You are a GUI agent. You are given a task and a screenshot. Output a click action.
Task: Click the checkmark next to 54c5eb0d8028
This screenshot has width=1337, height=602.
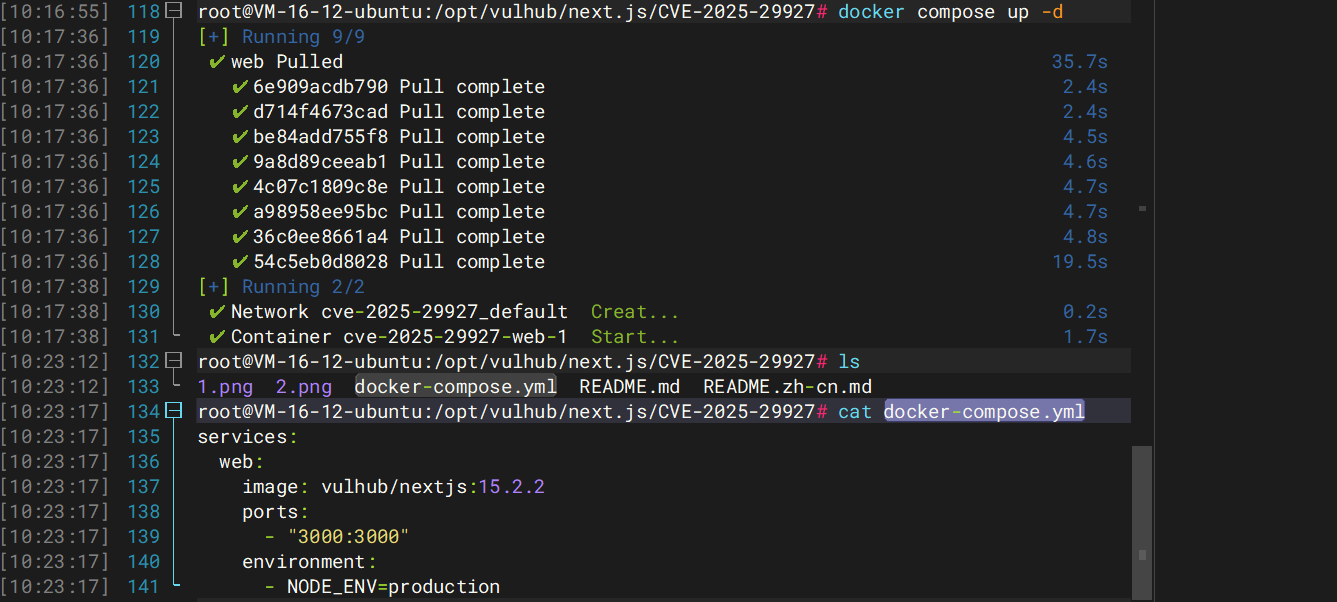(x=239, y=262)
